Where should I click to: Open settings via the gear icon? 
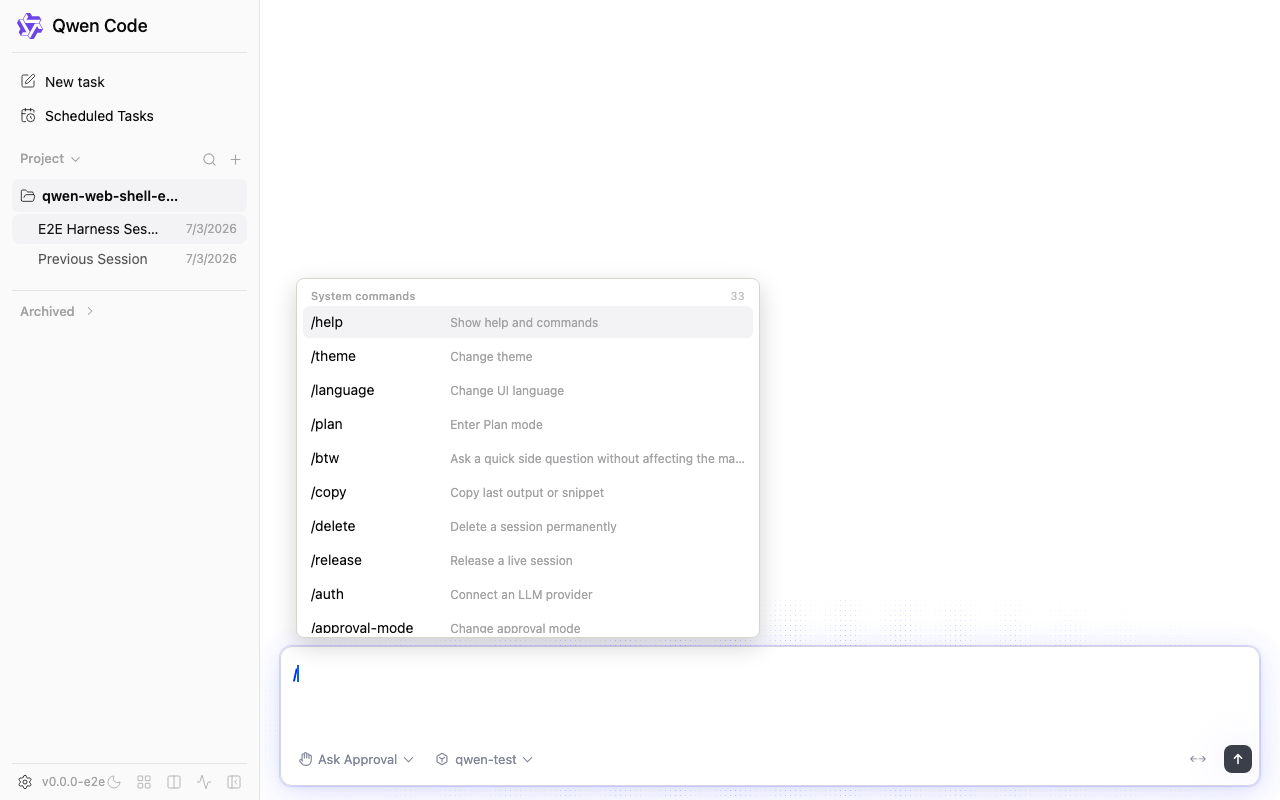tap(25, 782)
